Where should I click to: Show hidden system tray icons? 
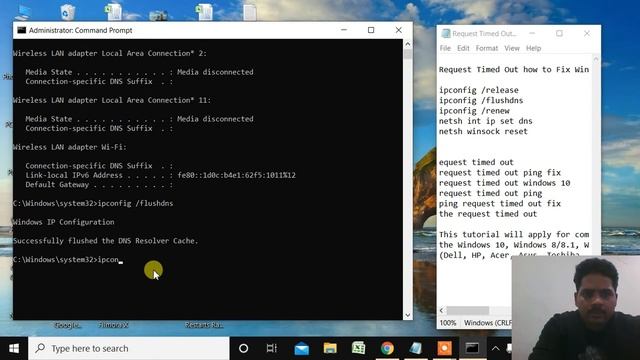pyautogui.click(x=496, y=348)
